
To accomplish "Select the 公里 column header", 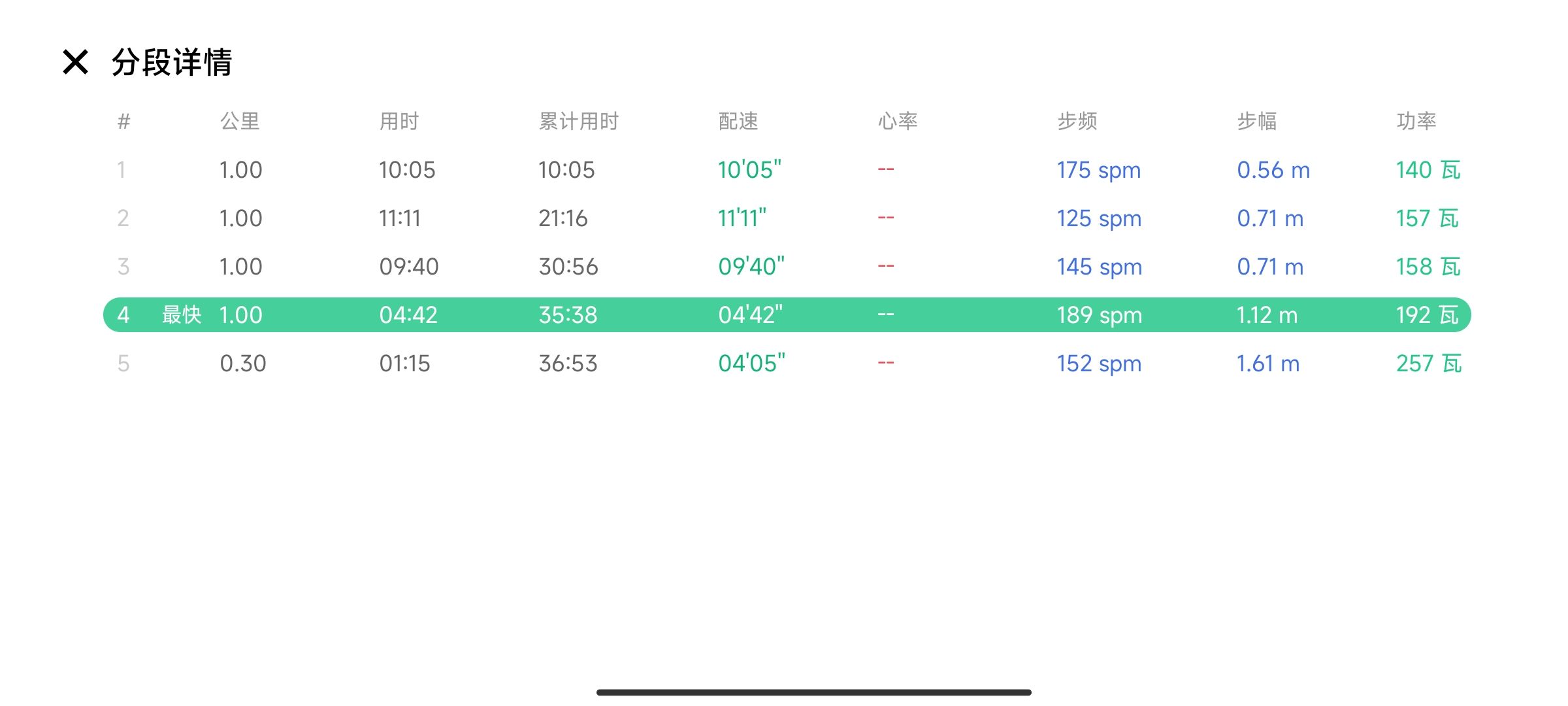I will pyautogui.click(x=240, y=121).
